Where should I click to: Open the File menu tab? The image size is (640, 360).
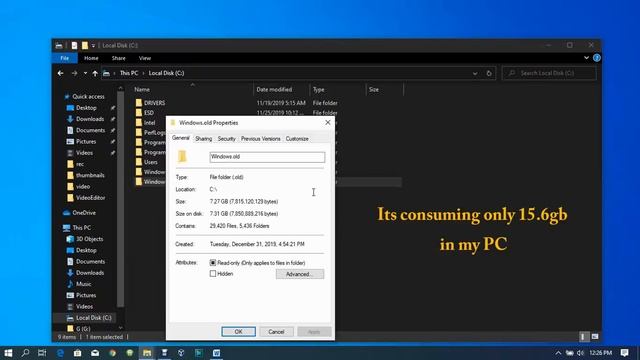[64, 58]
